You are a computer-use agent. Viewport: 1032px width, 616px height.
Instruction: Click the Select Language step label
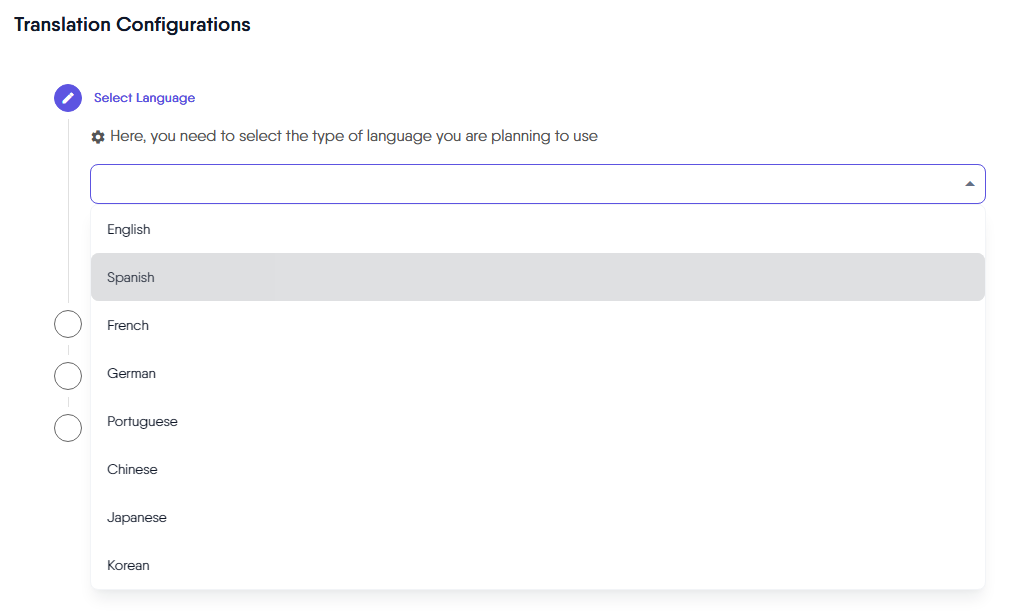pos(144,98)
